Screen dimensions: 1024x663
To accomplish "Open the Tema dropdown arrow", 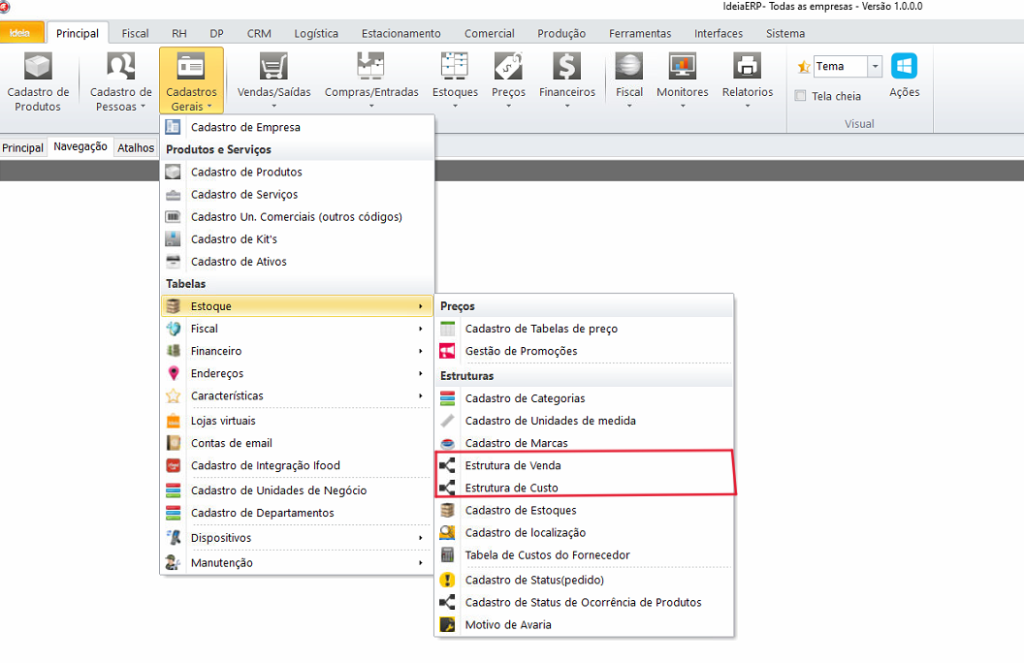I will 875,67.
